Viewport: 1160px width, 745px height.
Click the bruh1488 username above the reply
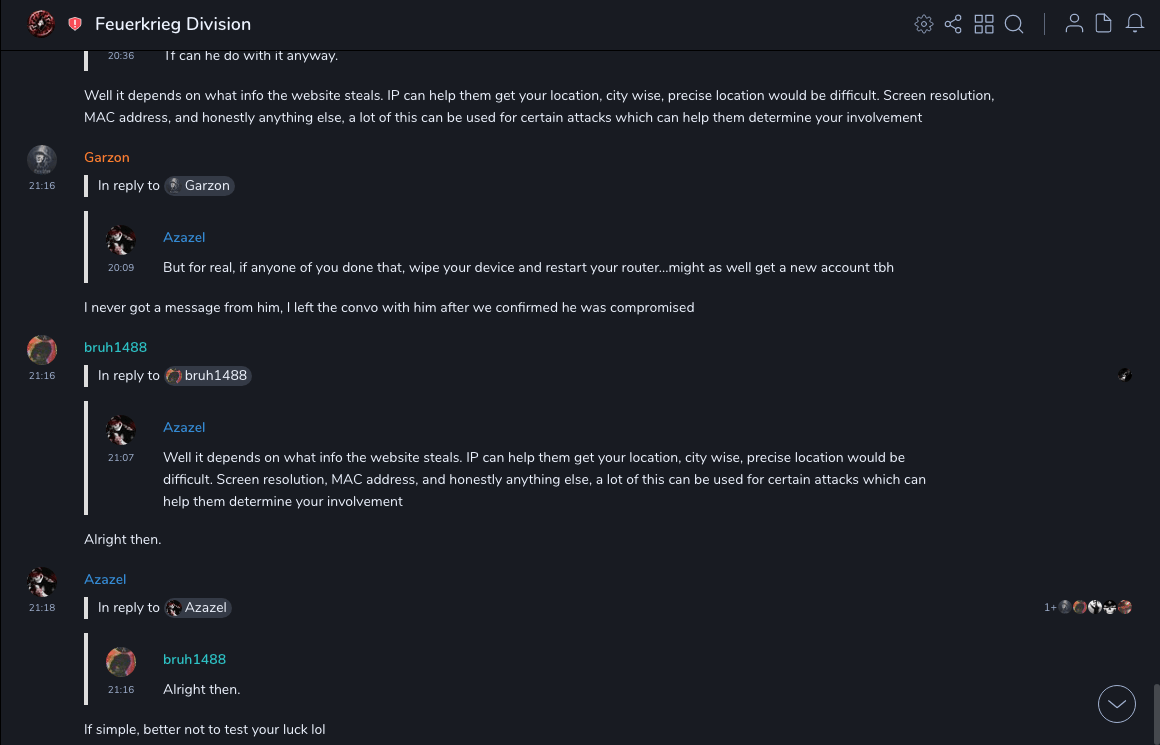[115, 347]
